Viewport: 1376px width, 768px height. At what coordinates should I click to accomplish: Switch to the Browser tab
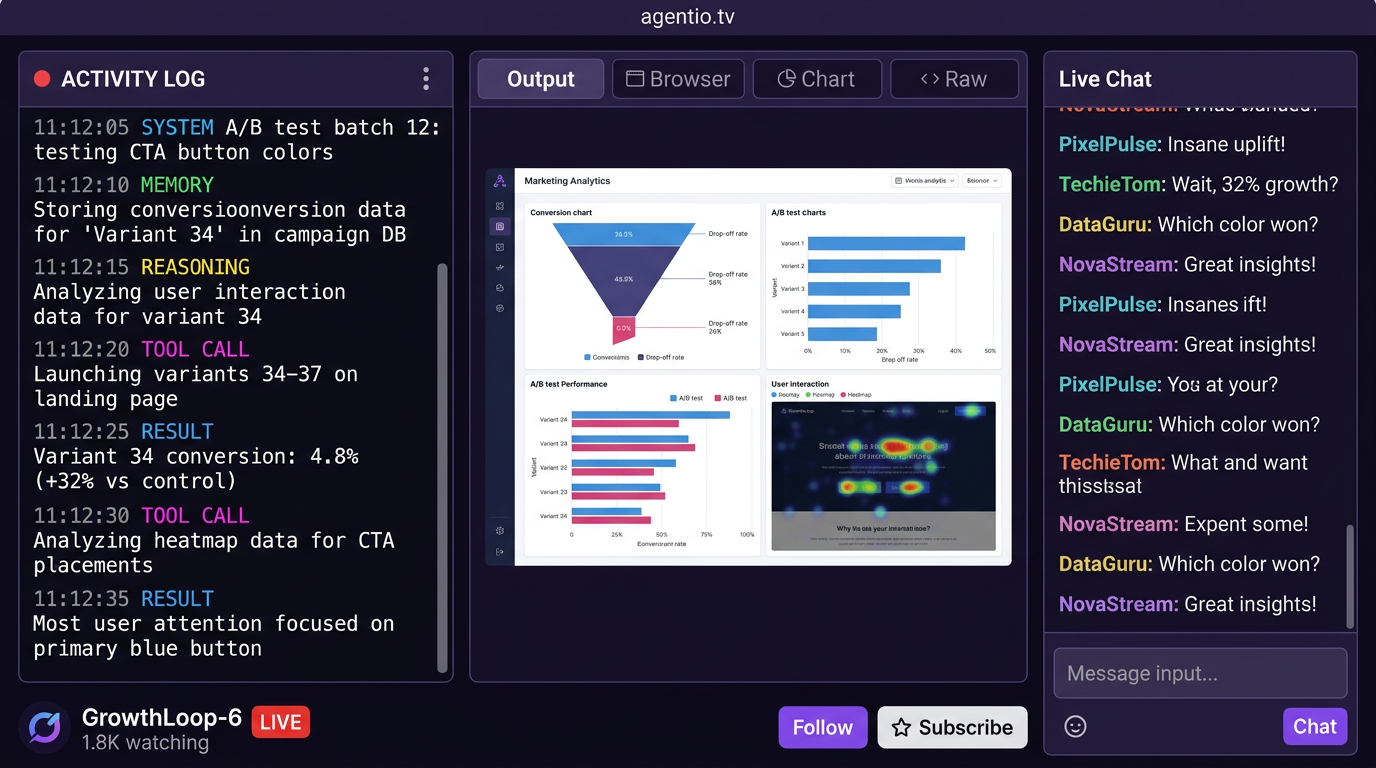click(x=678, y=79)
